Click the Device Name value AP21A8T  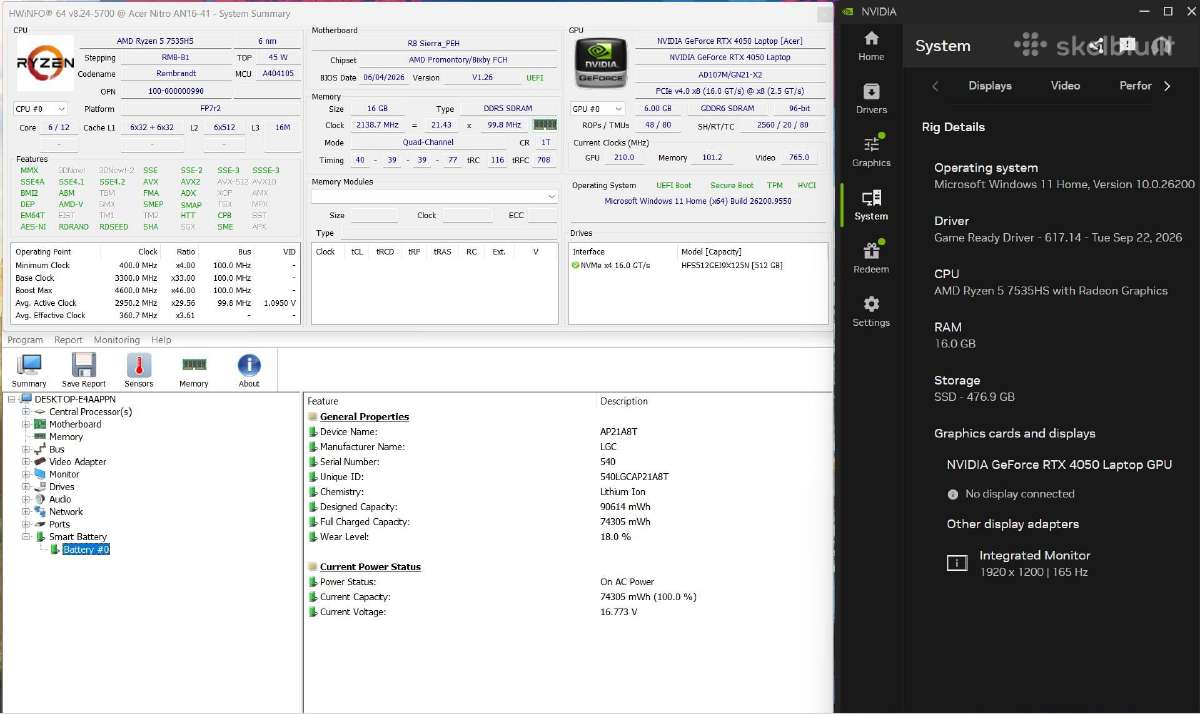(x=618, y=432)
